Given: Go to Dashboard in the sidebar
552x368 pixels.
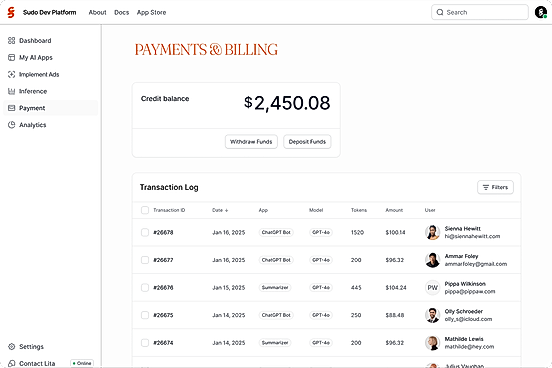Looking at the screenshot, I should 51,40.
